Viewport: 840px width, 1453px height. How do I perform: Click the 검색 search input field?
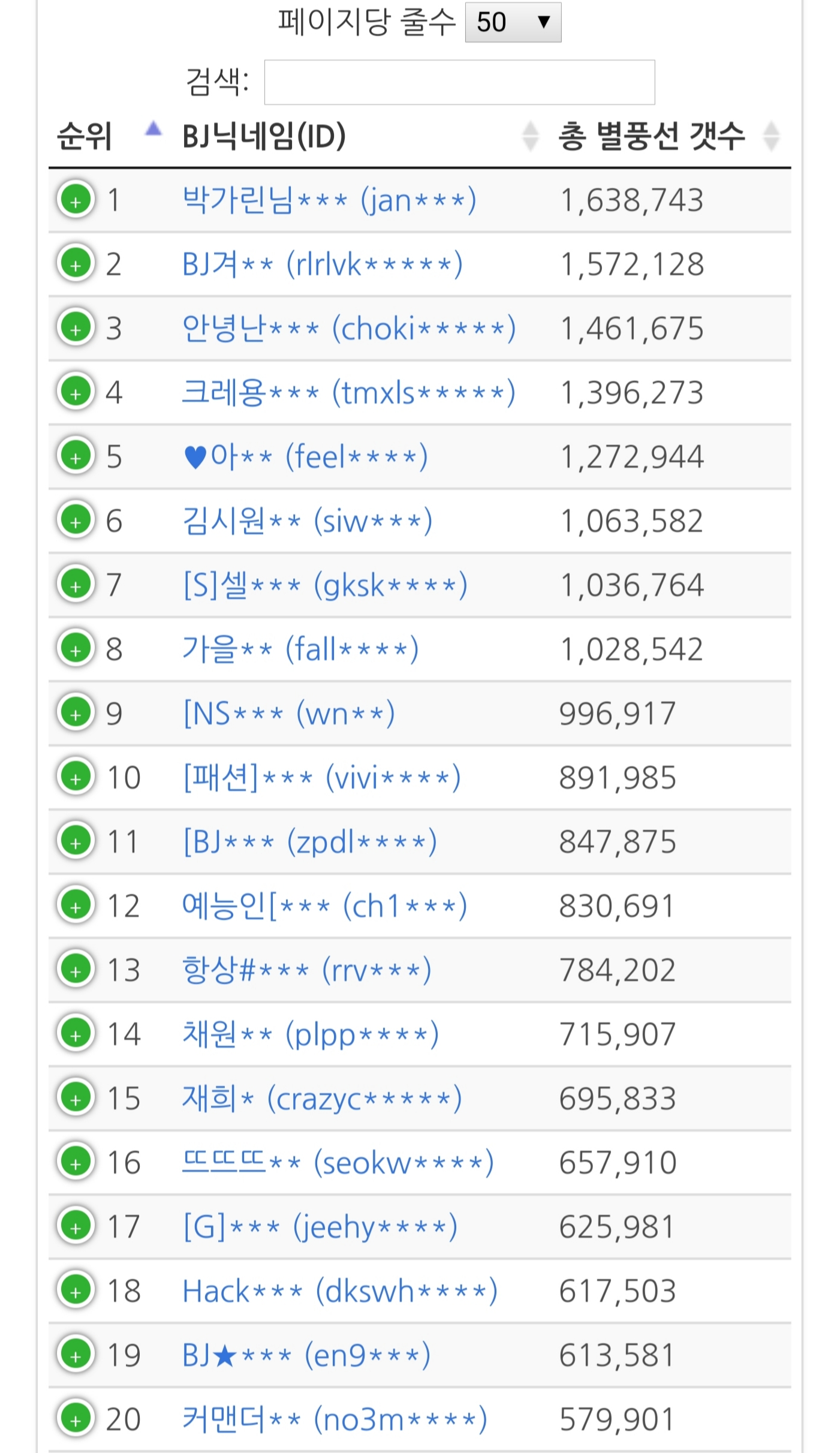point(459,82)
